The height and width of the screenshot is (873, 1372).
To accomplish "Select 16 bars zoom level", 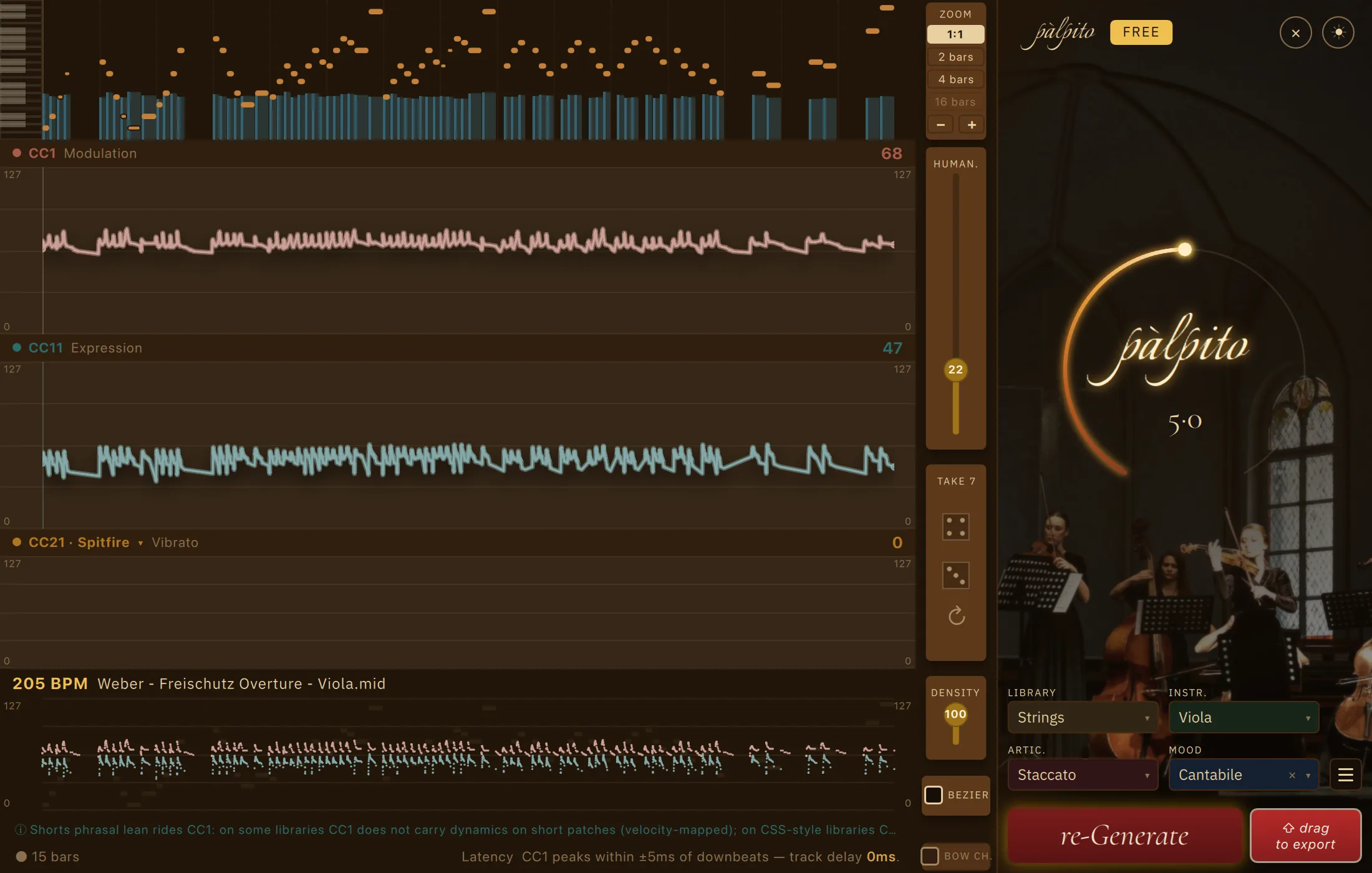I will coord(955,102).
